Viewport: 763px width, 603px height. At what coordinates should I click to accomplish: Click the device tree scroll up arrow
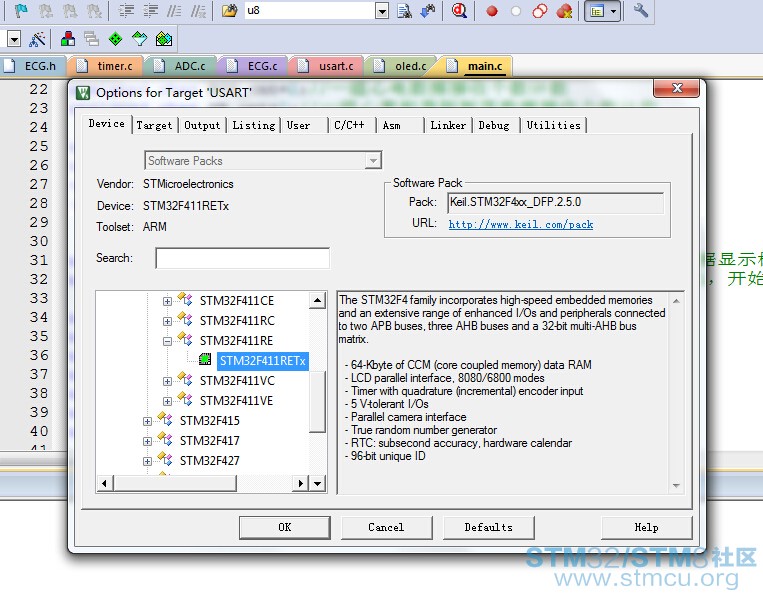(317, 301)
